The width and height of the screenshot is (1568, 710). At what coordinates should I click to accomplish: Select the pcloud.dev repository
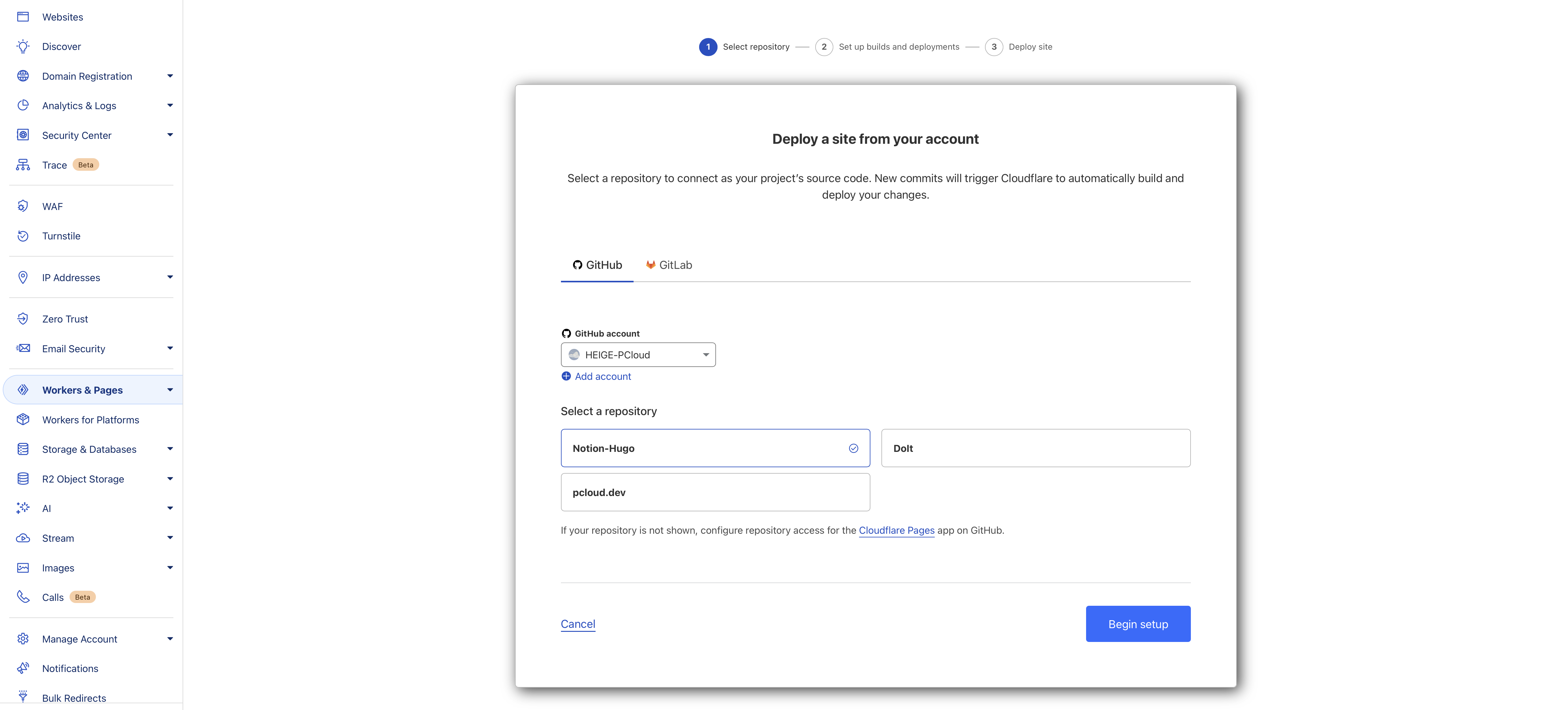(715, 492)
